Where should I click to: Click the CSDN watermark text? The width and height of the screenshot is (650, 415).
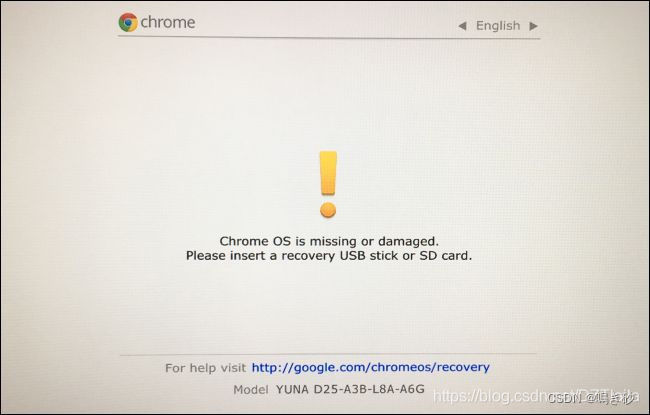click(591, 399)
